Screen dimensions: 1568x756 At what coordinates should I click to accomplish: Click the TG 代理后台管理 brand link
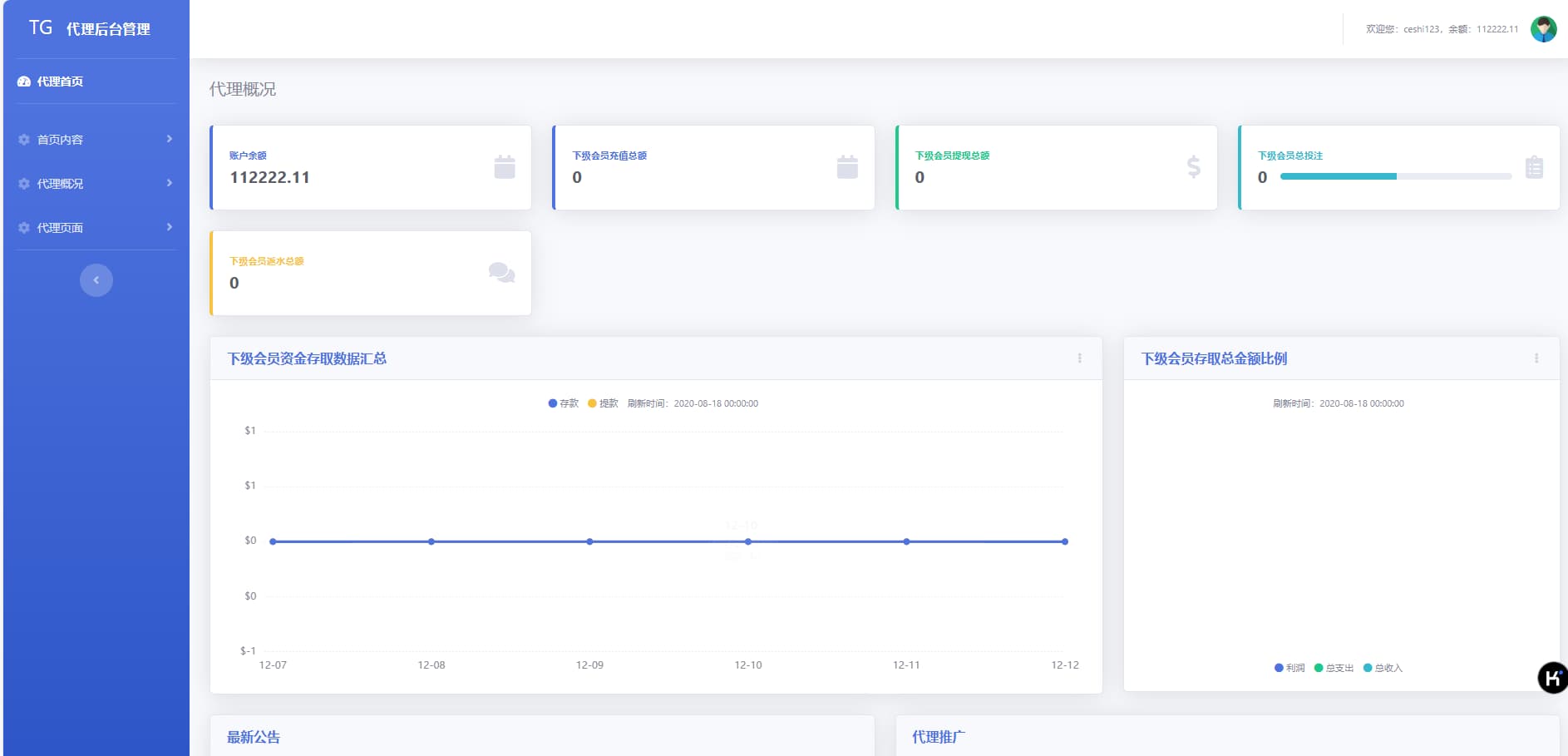[x=90, y=29]
